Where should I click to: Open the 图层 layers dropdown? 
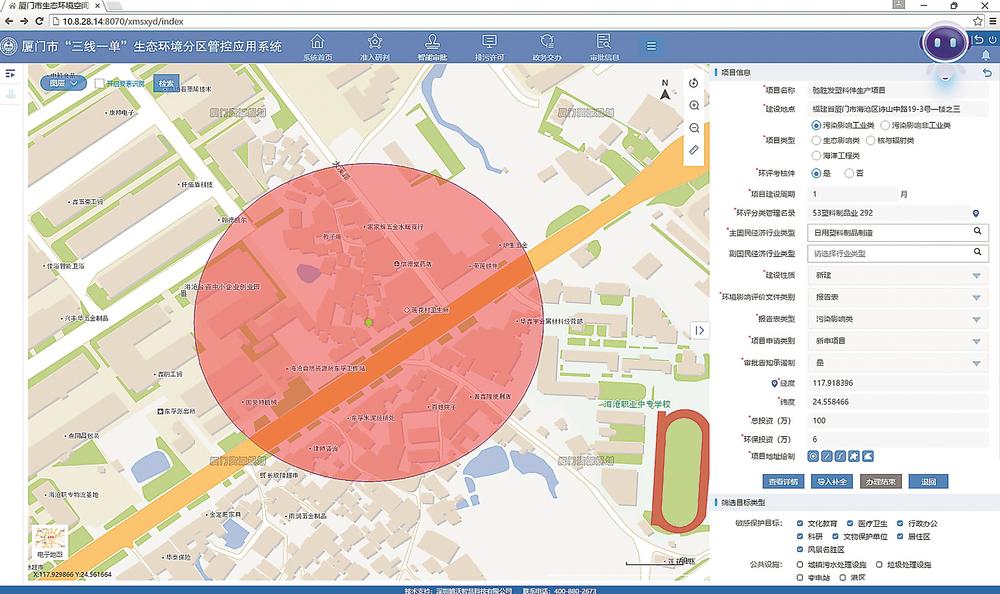(x=63, y=83)
